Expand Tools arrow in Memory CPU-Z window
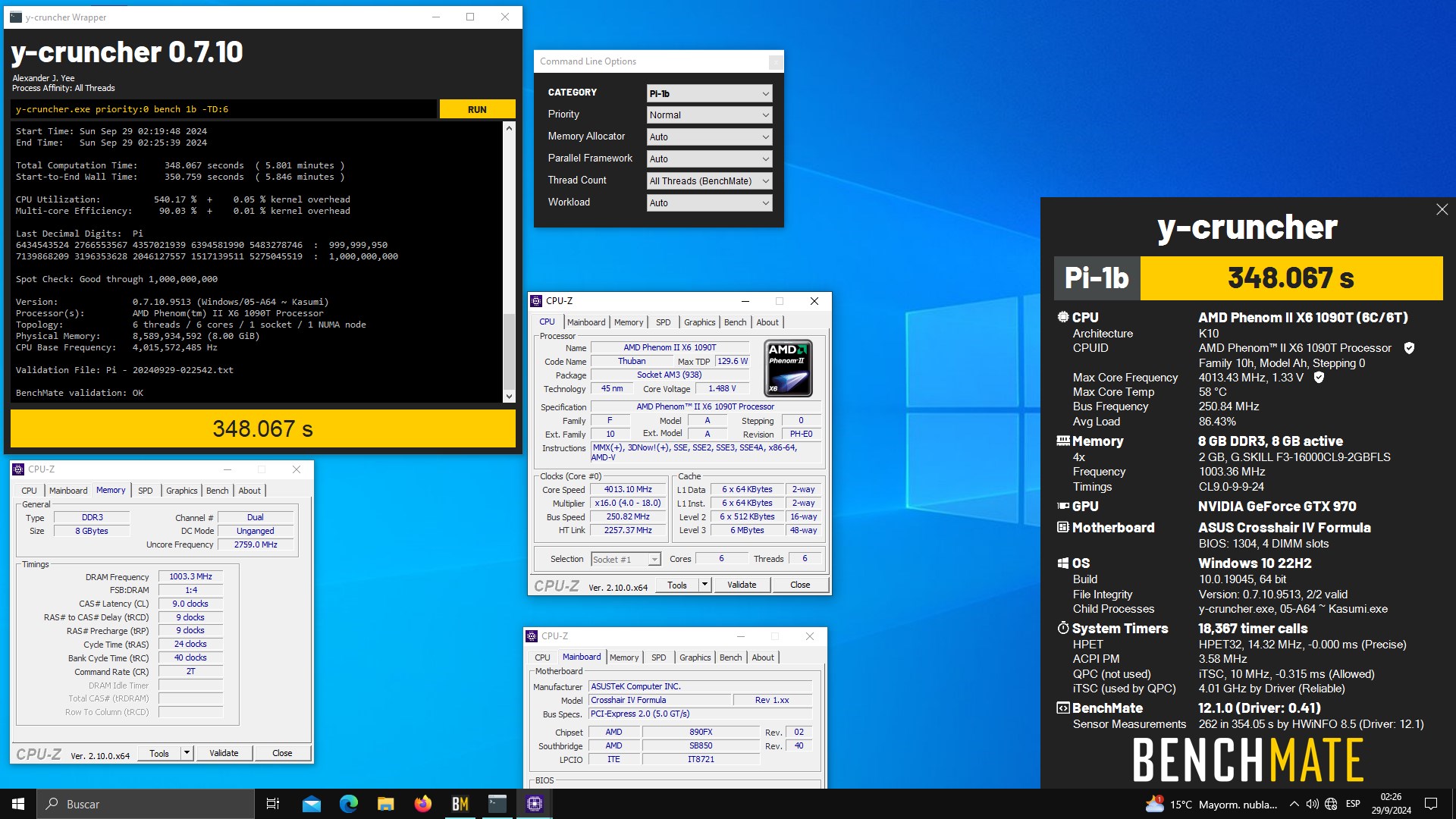This screenshot has width=1456, height=819. 187,753
